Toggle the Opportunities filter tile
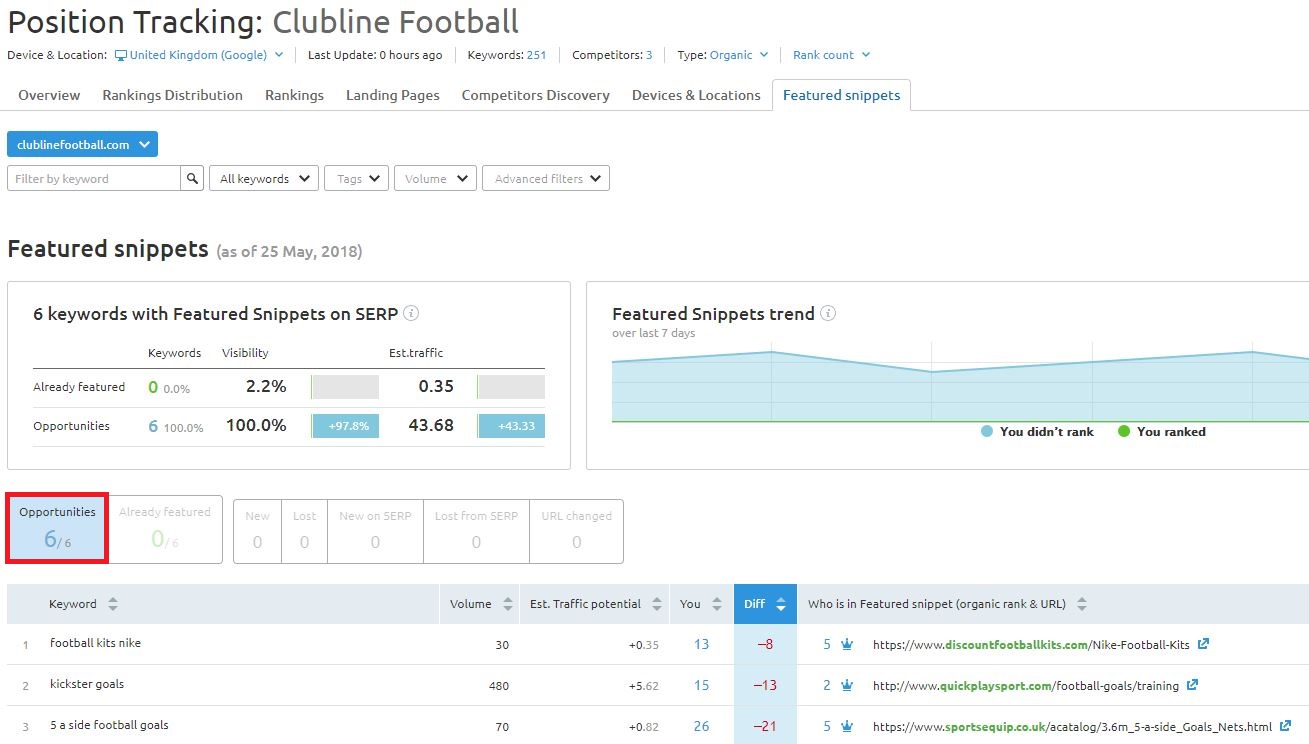 pyautogui.click(x=57, y=527)
